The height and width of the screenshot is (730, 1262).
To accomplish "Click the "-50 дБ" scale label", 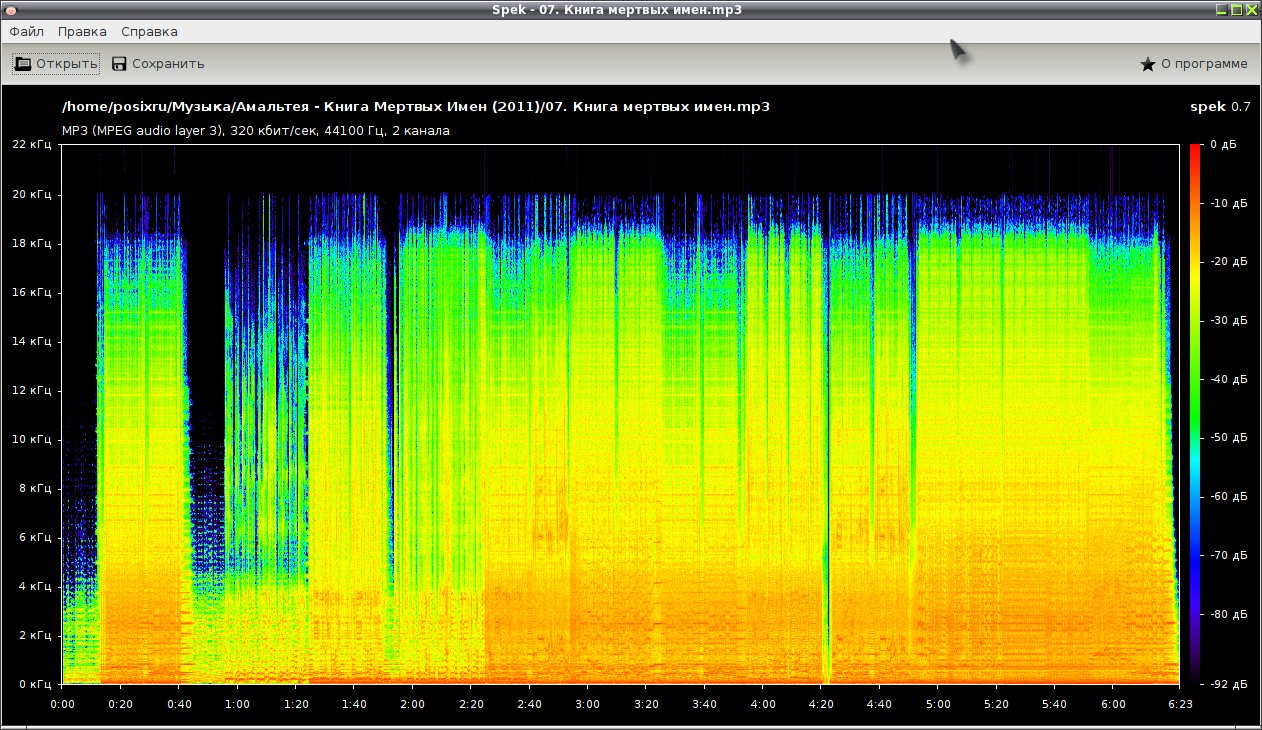I will pos(1228,438).
